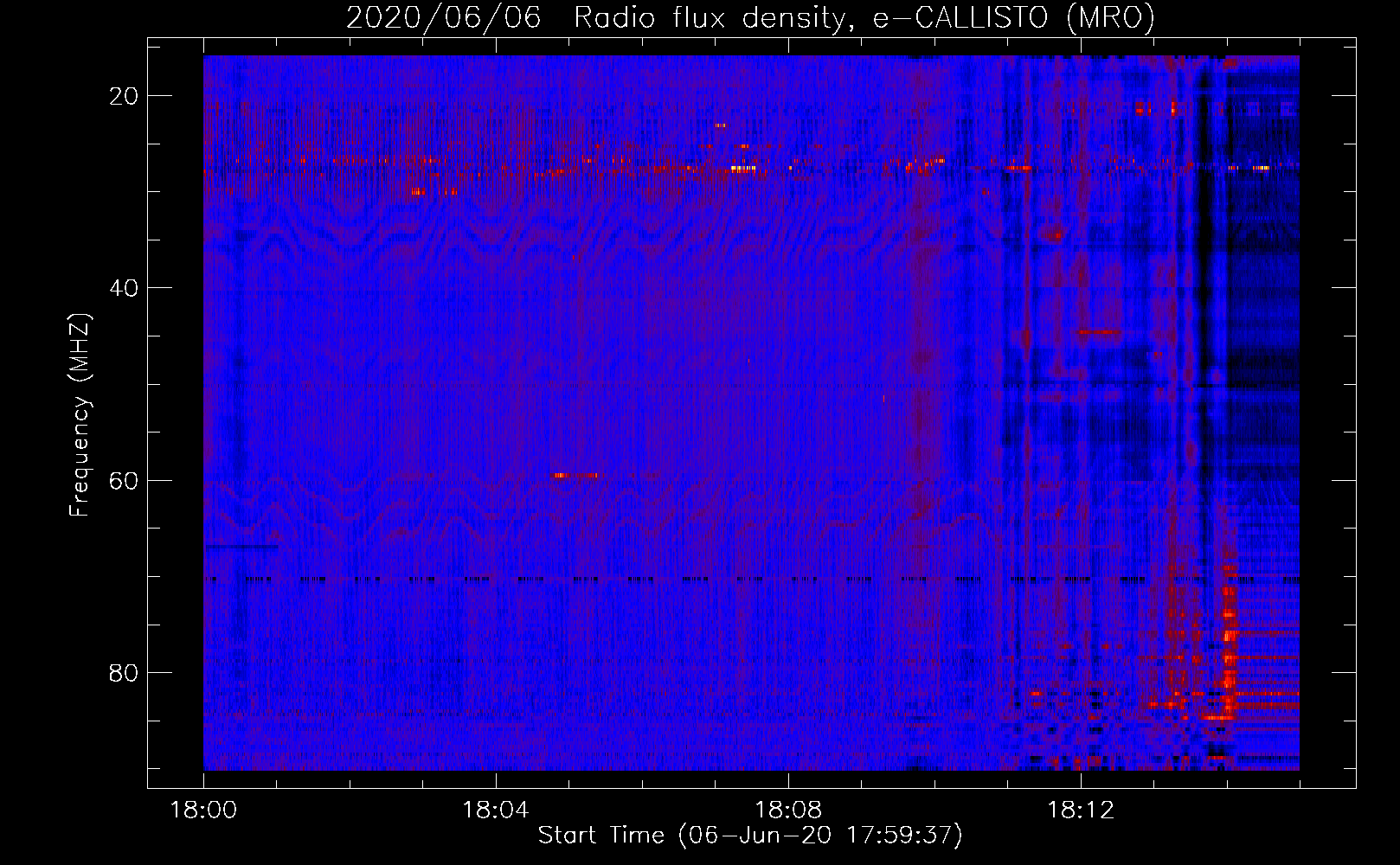The height and width of the screenshot is (865, 1400).
Task: Click the plot title '2020/06/06 Radio flux density, e-CALLISTO (MRO)'
Action: click(750, 18)
